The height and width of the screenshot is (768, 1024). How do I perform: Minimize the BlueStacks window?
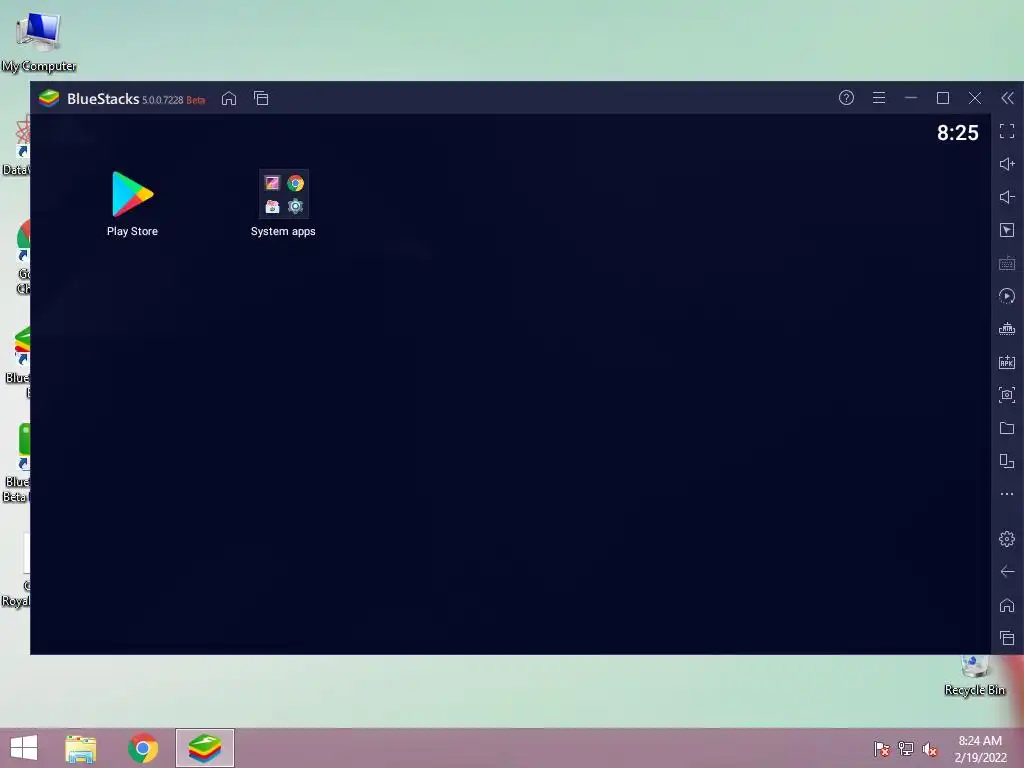pyautogui.click(x=911, y=98)
